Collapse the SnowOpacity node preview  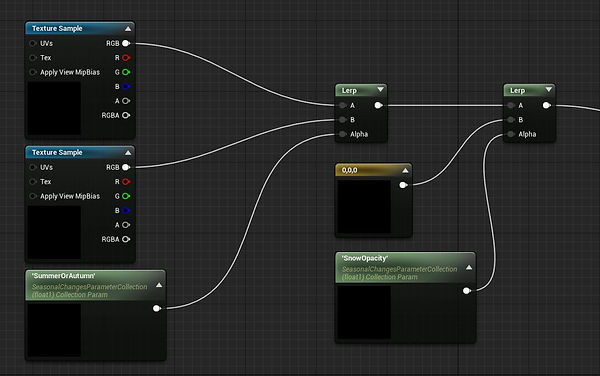(469, 268)
